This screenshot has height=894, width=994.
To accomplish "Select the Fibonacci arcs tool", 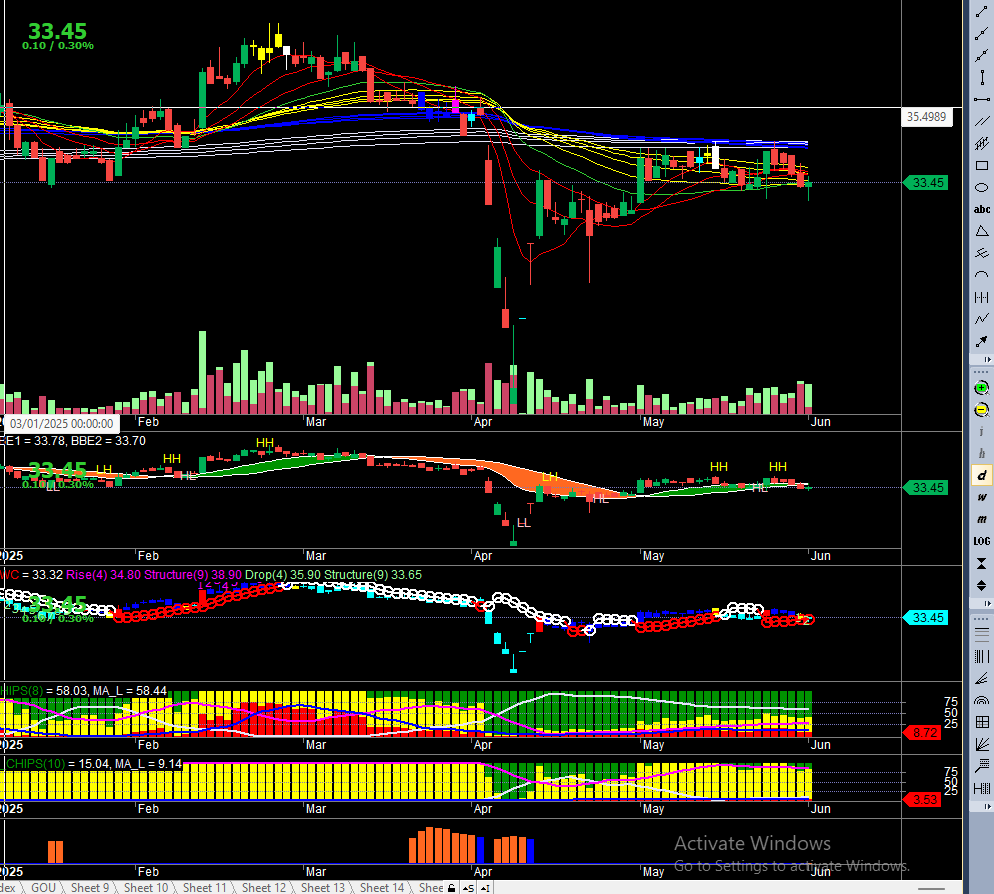I will [981, 700].
